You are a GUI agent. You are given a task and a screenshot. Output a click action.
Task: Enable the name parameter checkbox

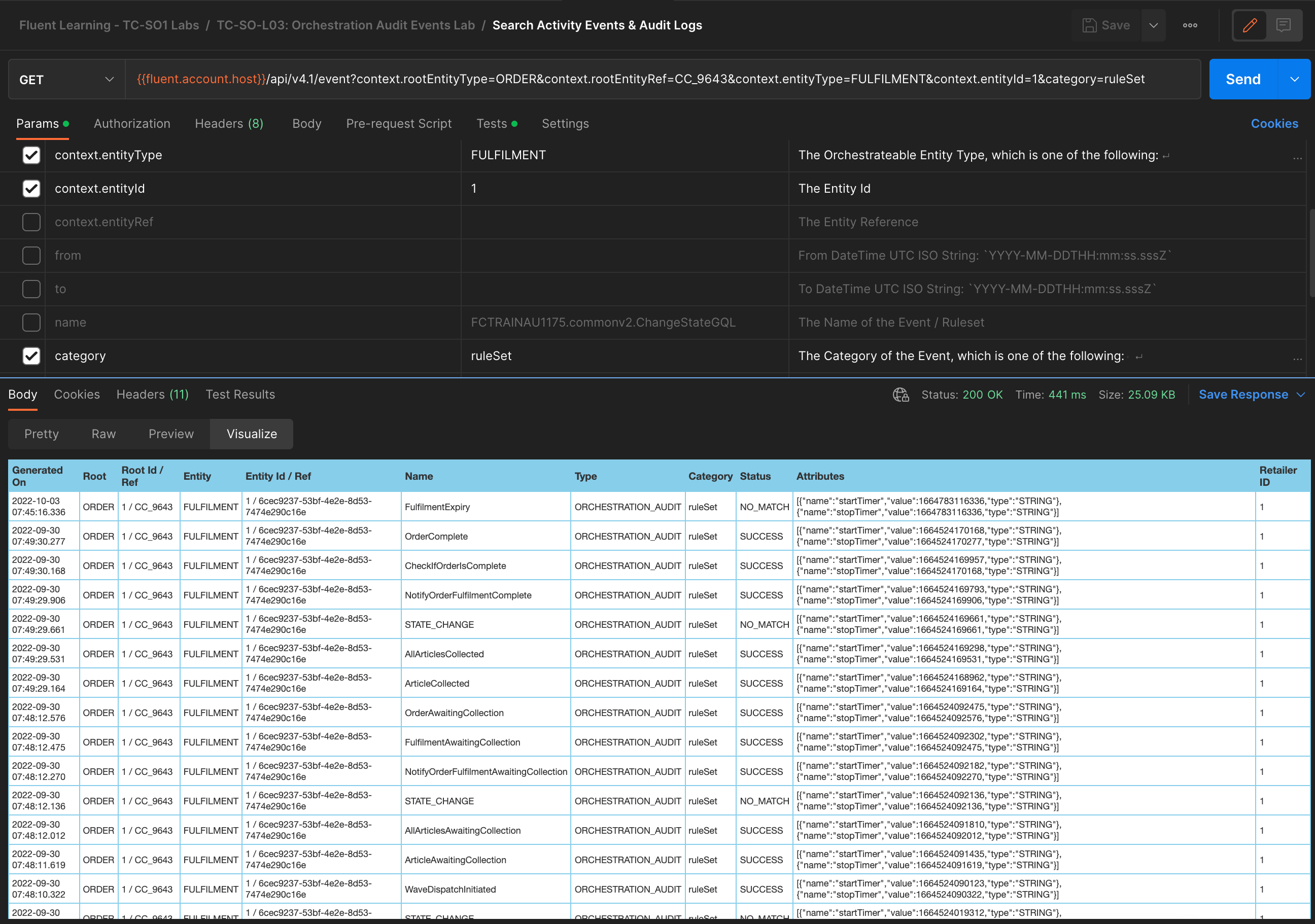(x=31, y=323)
